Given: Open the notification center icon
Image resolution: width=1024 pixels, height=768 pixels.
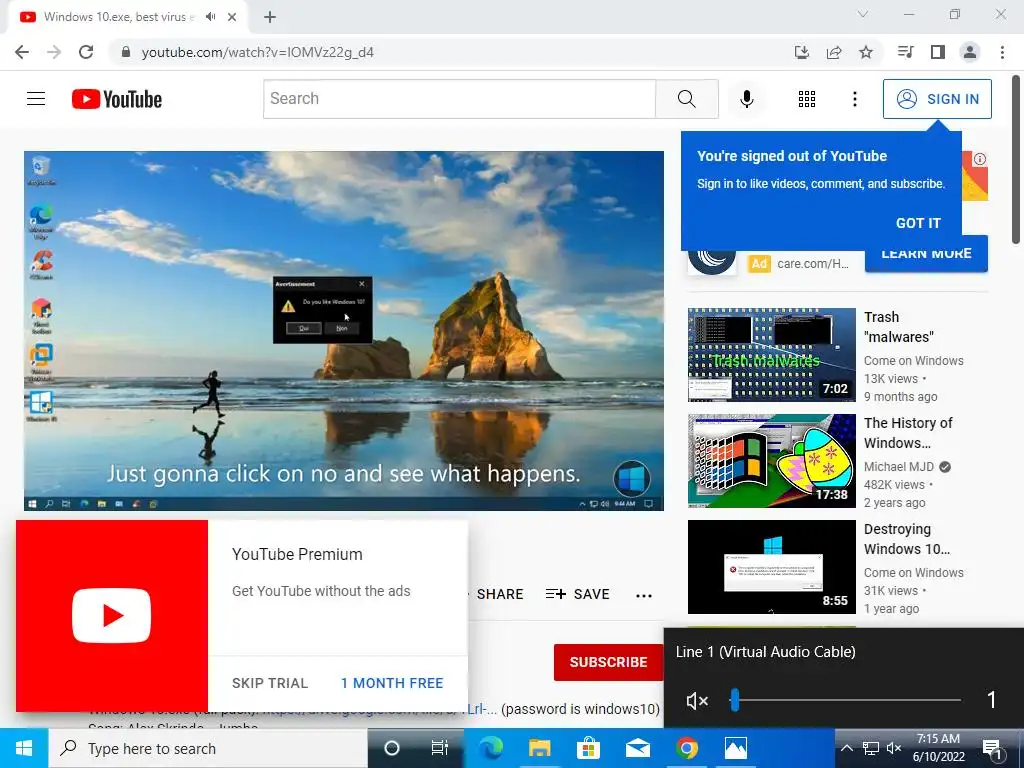Looking at the screenshot, I should (x=993, y=748).
